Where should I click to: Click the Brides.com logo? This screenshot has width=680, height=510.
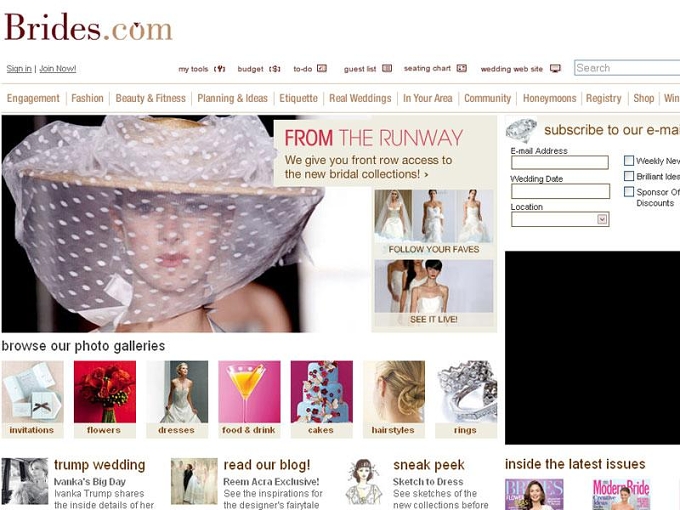pyautogui.click(x=88, y=27)
